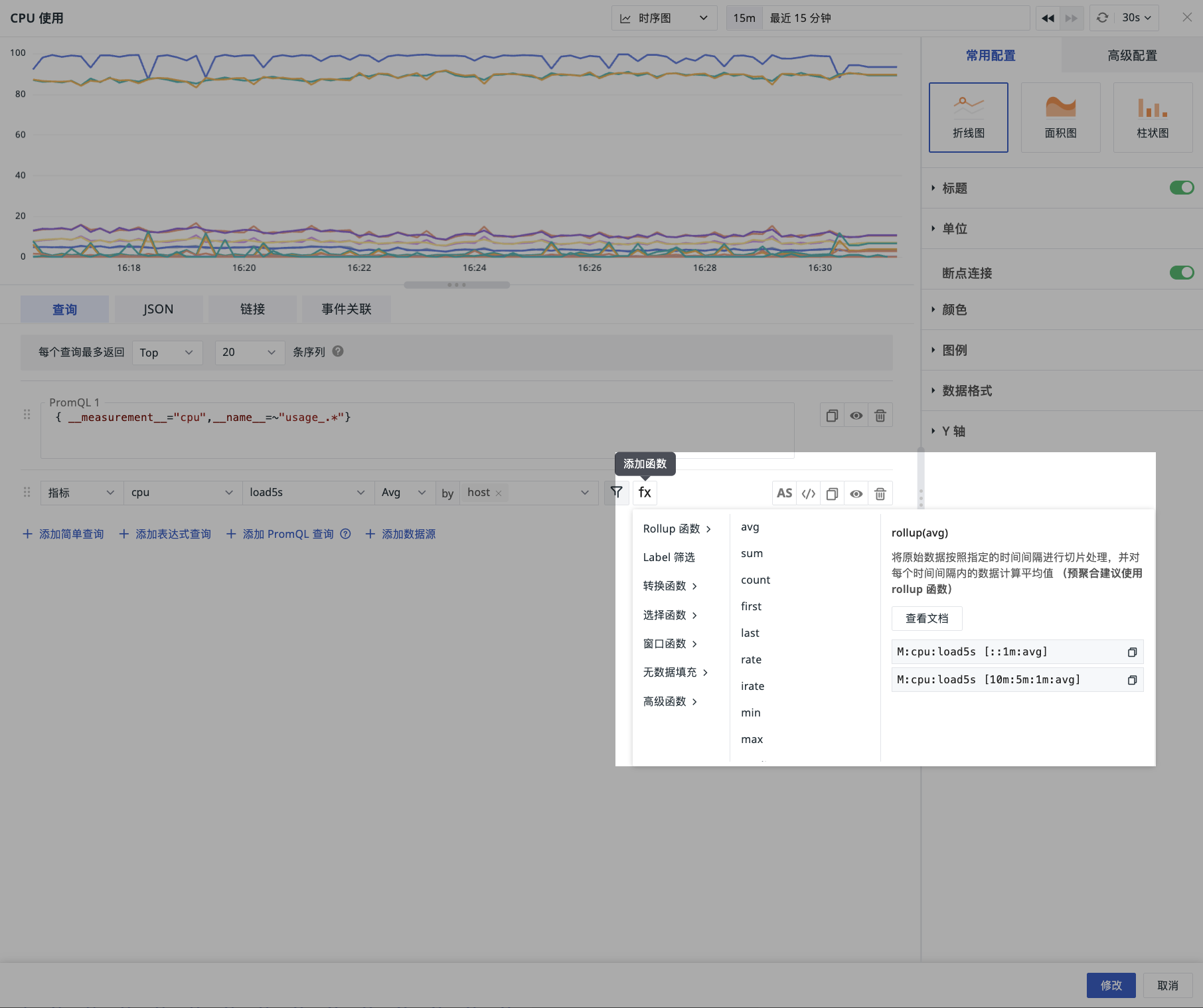Screen dimensions: 1203x1008
Task: Open the Rollup 函数 submenu
Action: [x=678, y=529]
